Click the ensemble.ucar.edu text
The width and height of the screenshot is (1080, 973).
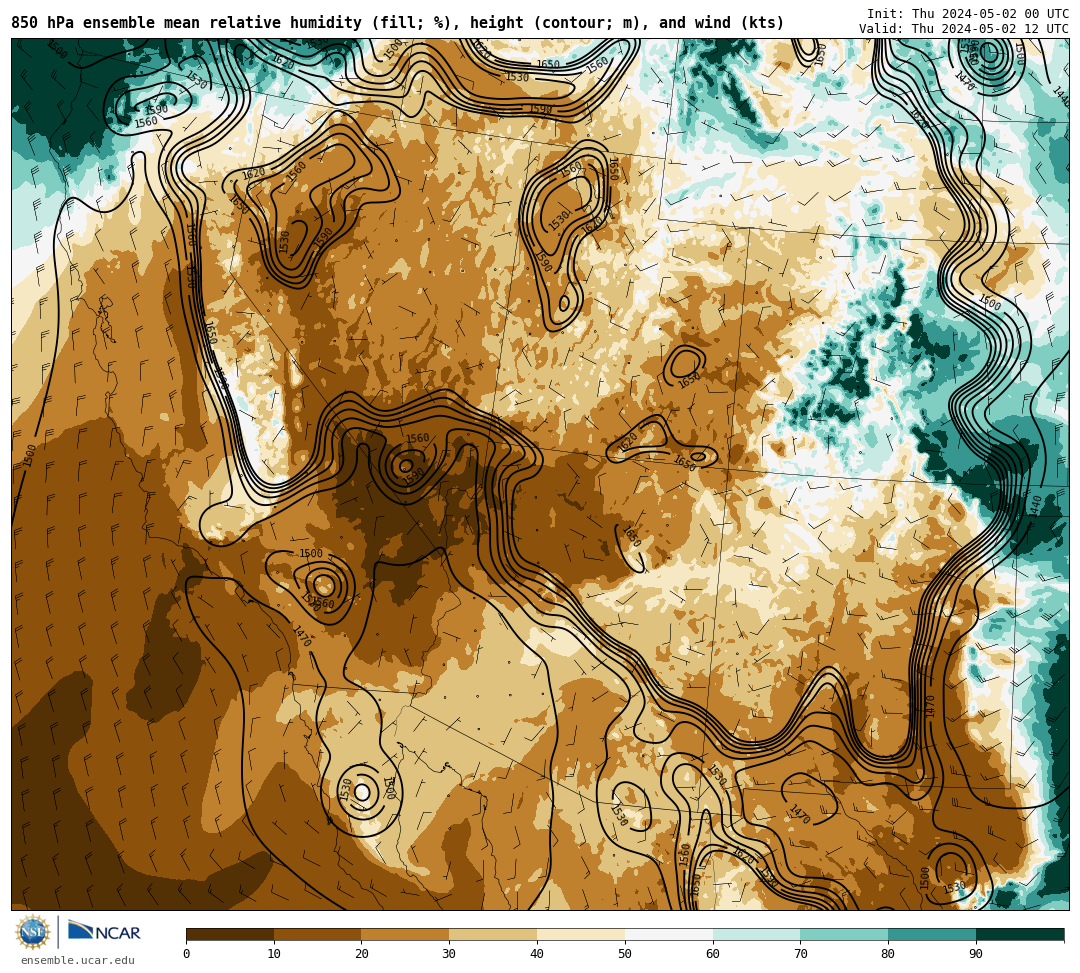pos(78,960)
